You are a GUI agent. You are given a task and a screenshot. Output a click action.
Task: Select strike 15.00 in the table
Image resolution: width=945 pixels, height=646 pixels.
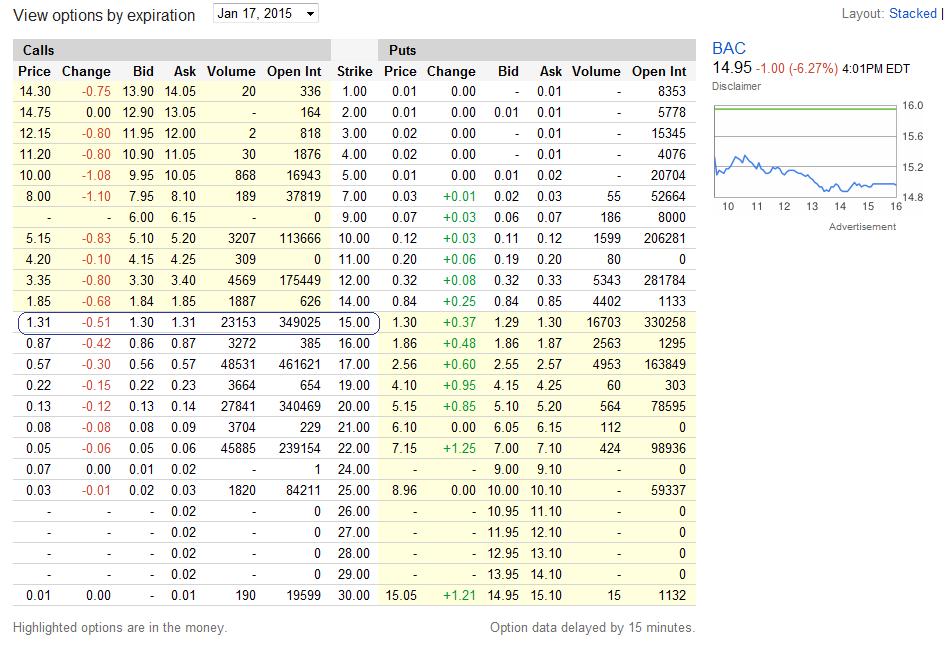(x=354, y=322)
